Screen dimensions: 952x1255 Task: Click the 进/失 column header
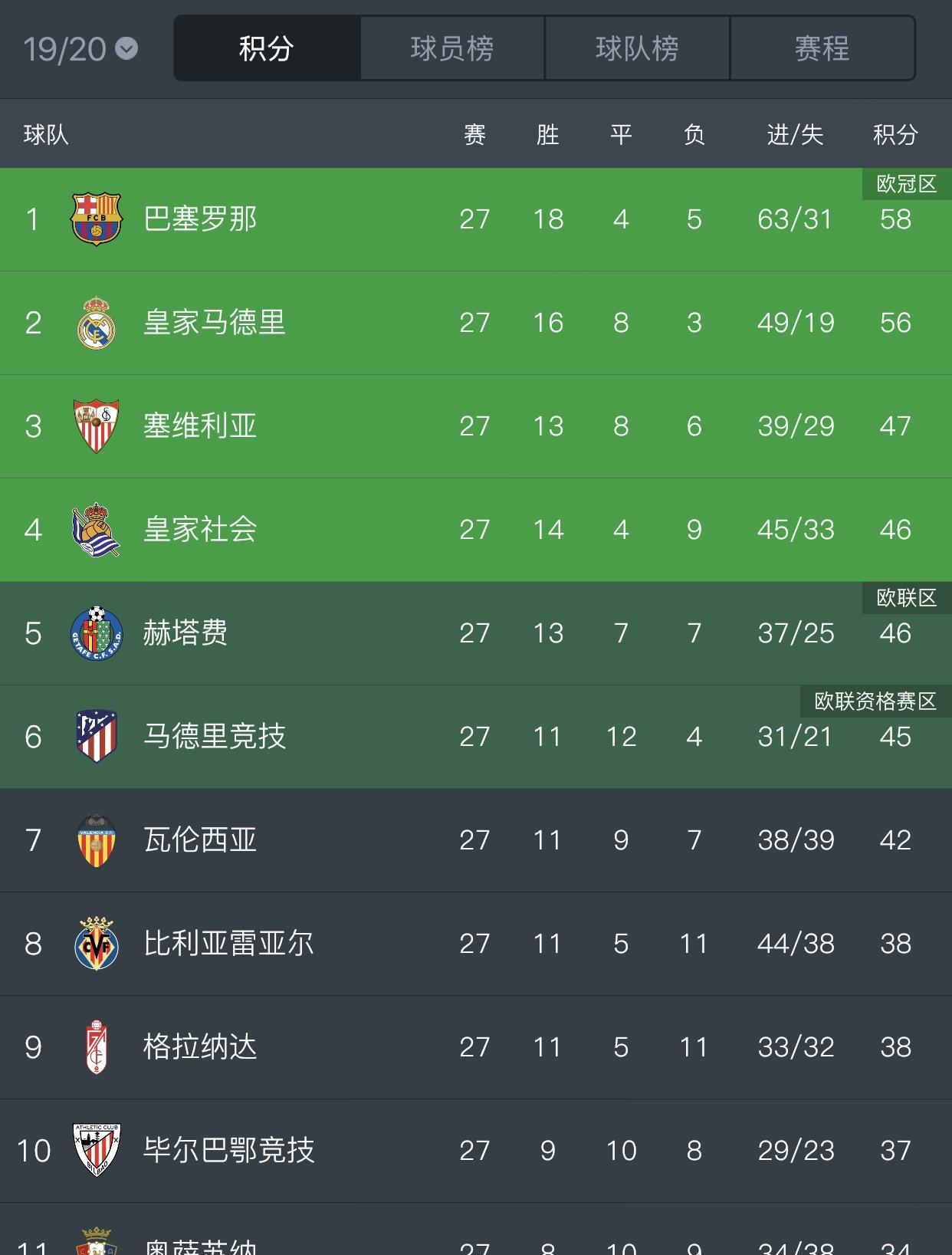[796, 135]
